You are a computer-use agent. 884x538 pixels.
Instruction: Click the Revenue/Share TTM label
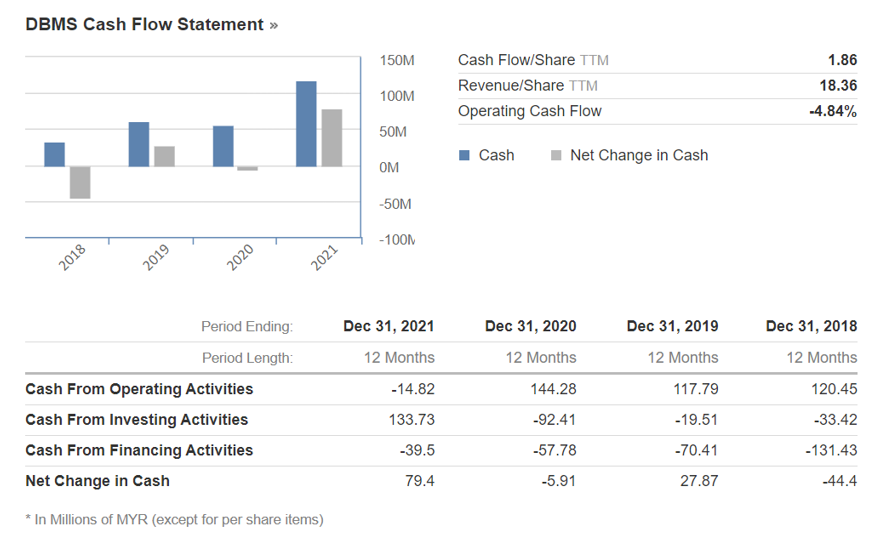click(x=528, y=86)
